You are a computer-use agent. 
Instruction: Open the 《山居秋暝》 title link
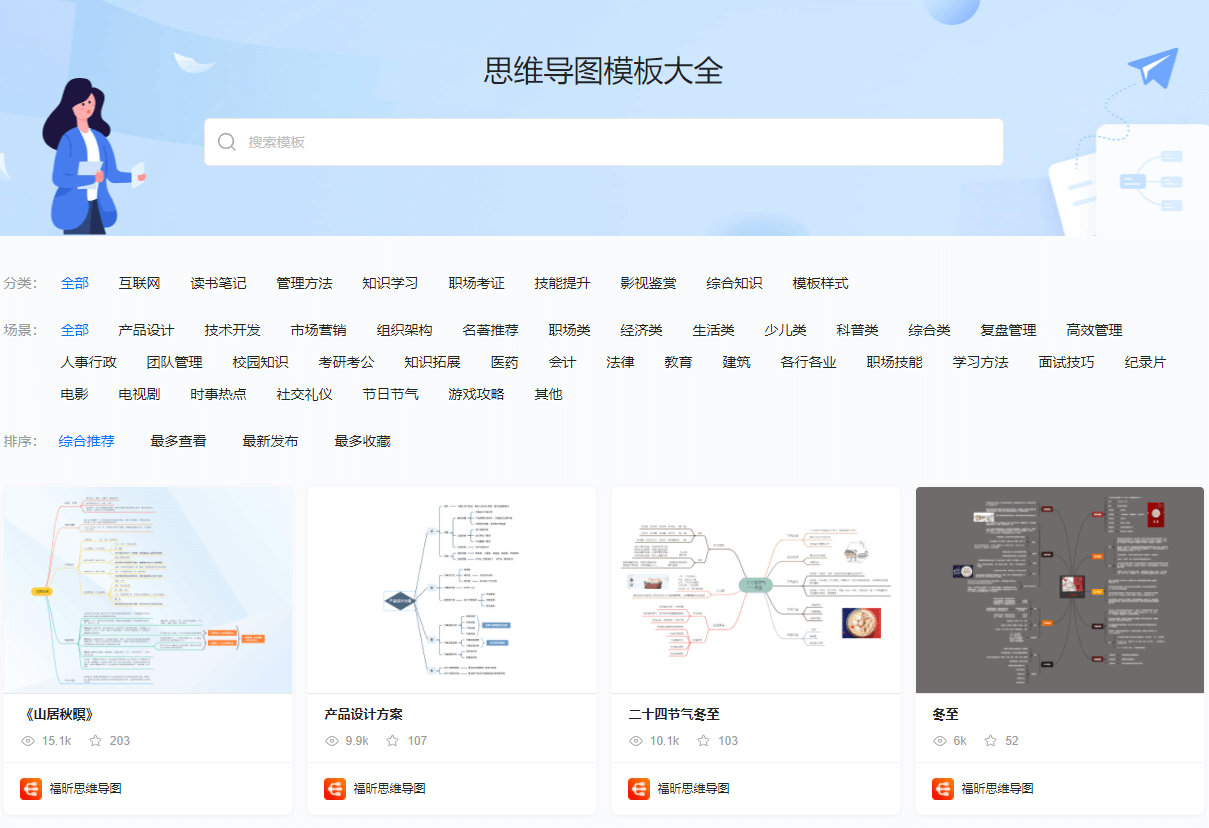pos(57,714)
